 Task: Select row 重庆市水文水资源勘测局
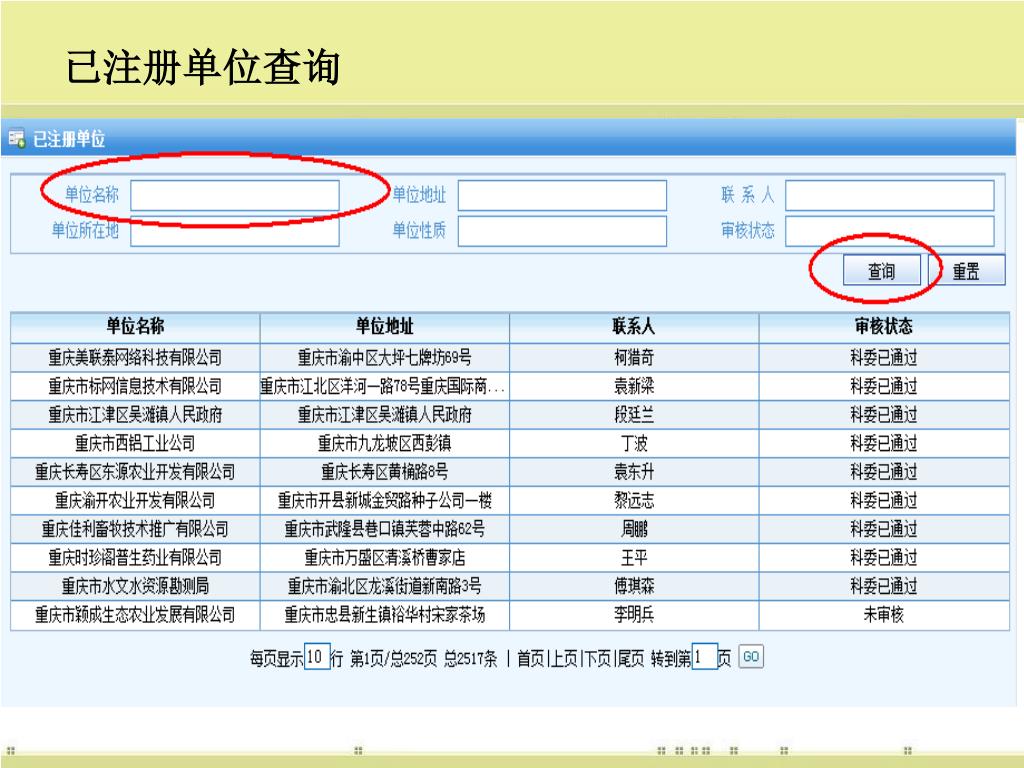tap(510, 586)
